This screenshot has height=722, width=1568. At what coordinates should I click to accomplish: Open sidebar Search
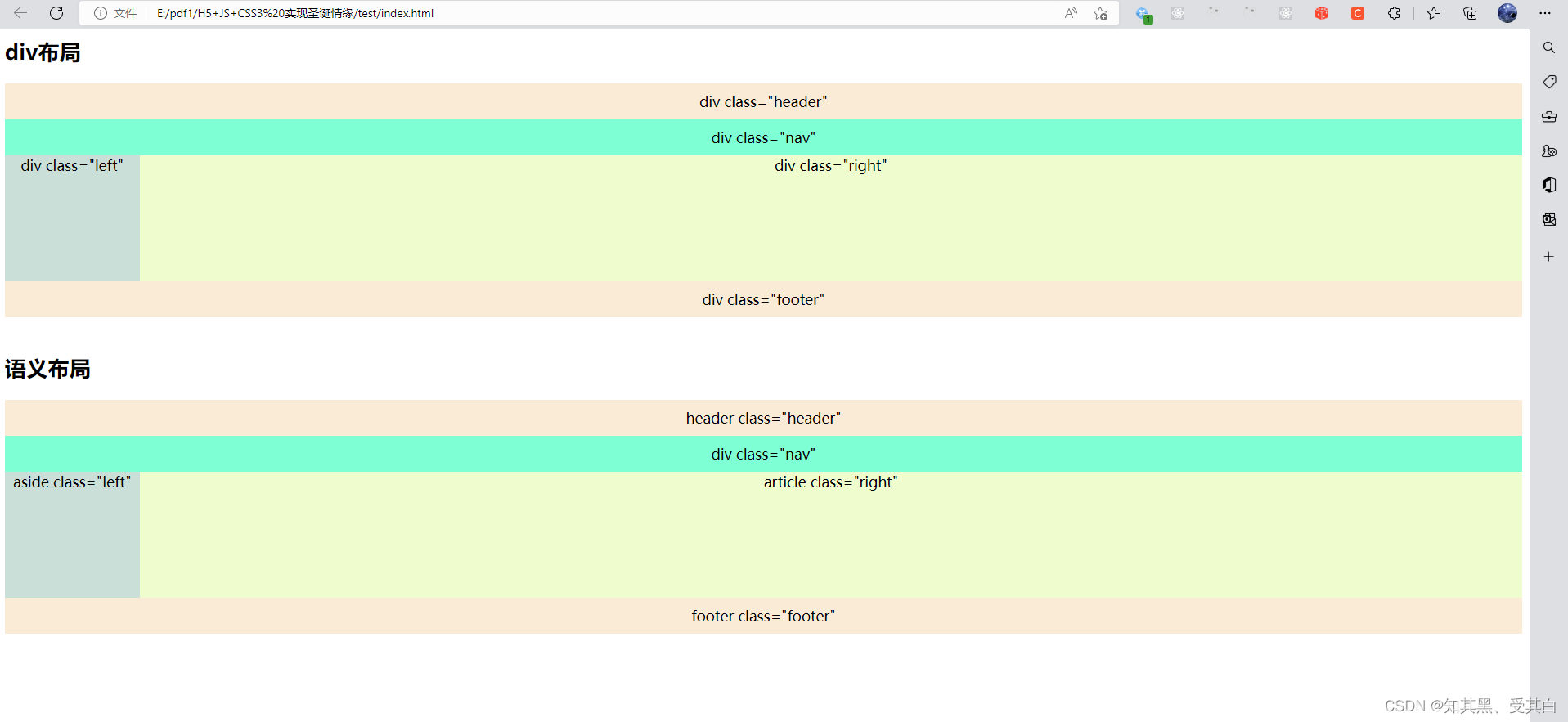(1549, 47)
